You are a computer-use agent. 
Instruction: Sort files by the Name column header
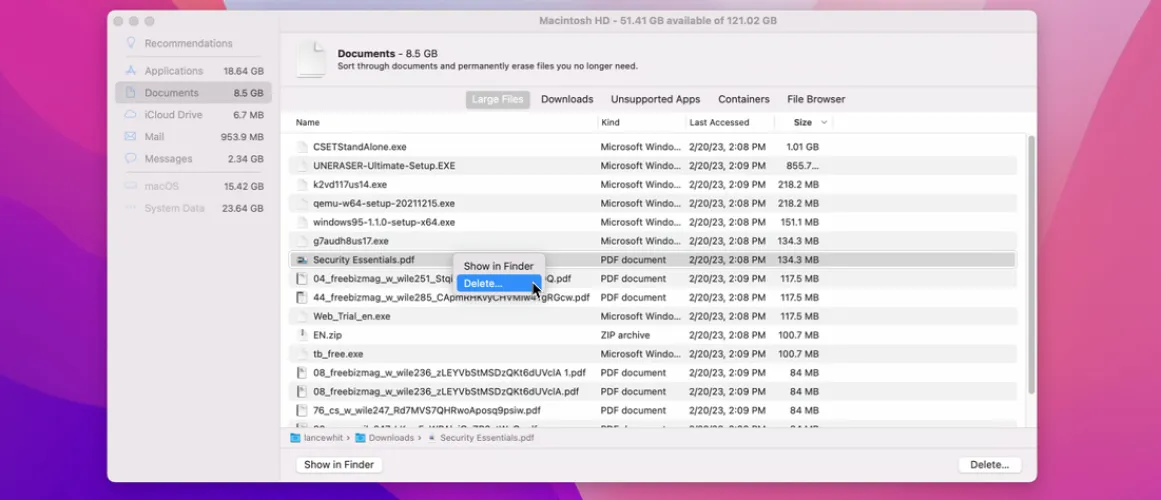point(308,123)
